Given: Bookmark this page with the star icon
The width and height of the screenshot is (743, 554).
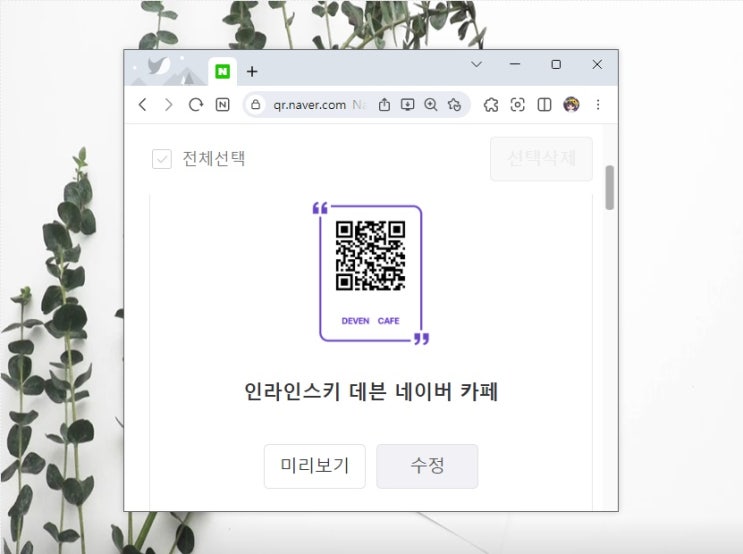Looking at the screenshot, I should point(454,104).
